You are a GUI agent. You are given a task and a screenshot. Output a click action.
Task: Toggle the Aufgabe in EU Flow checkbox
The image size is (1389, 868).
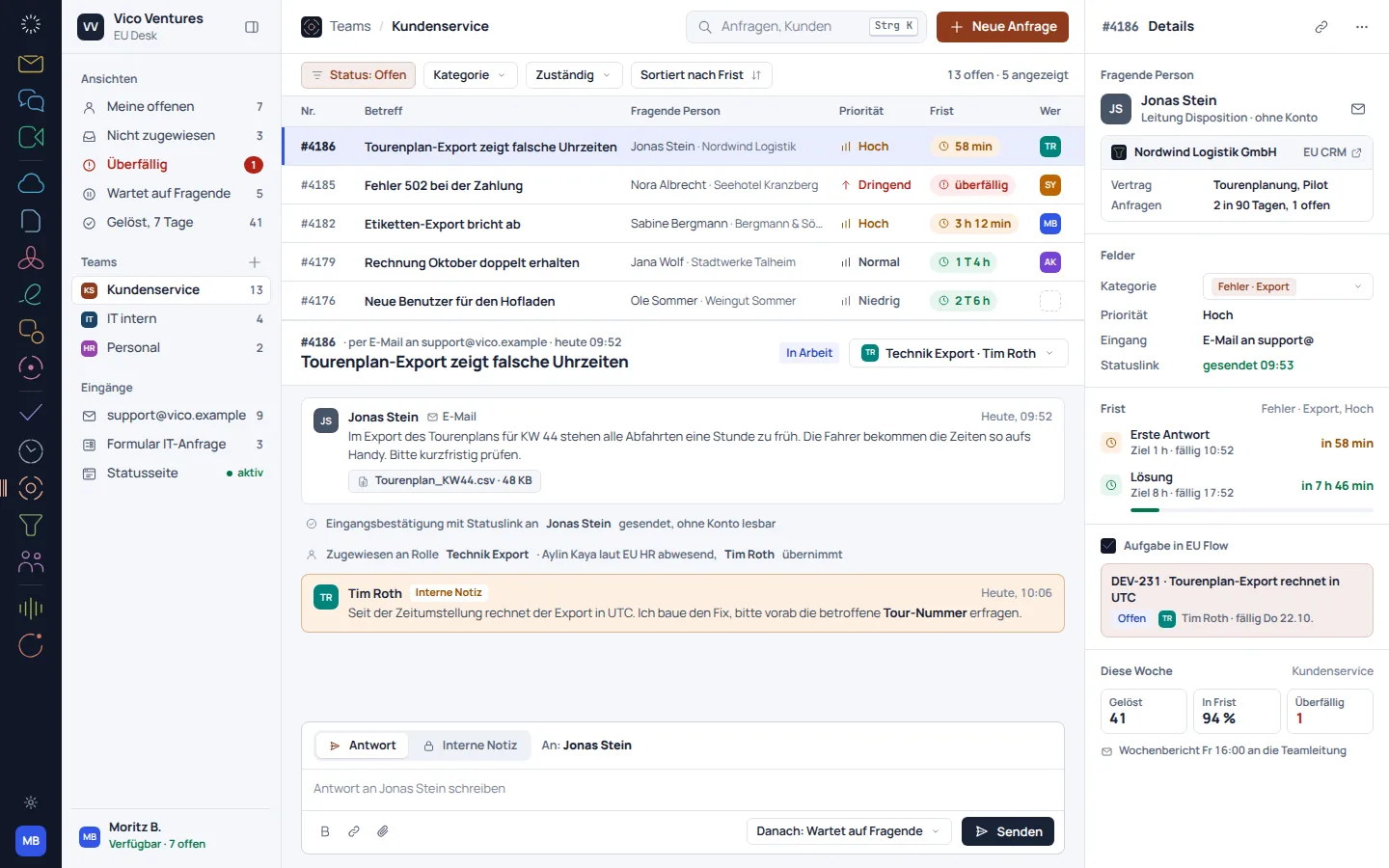coord(1108,546)
